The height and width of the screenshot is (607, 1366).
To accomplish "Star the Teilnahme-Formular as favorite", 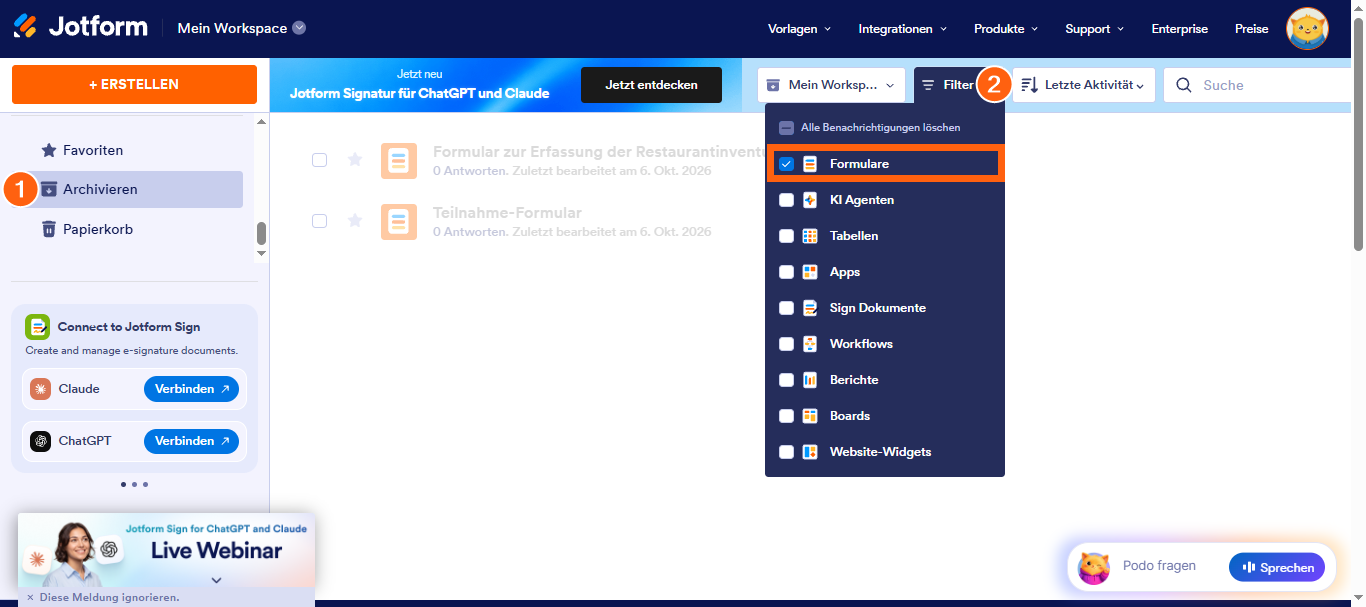I will tap(354, 220).
